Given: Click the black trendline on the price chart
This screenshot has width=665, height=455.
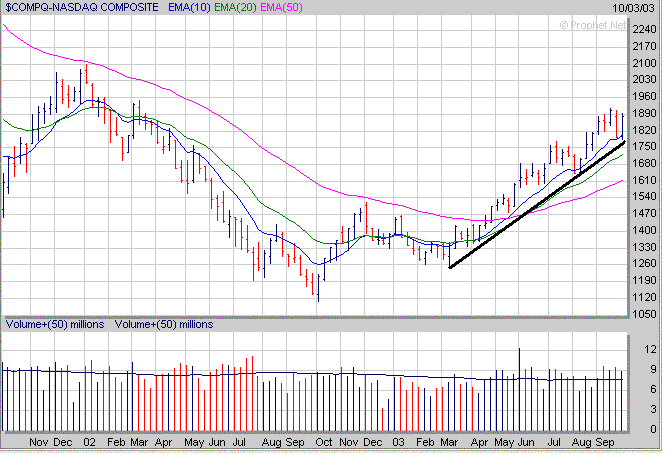Looking at the screenshot, I should point(536,205).
